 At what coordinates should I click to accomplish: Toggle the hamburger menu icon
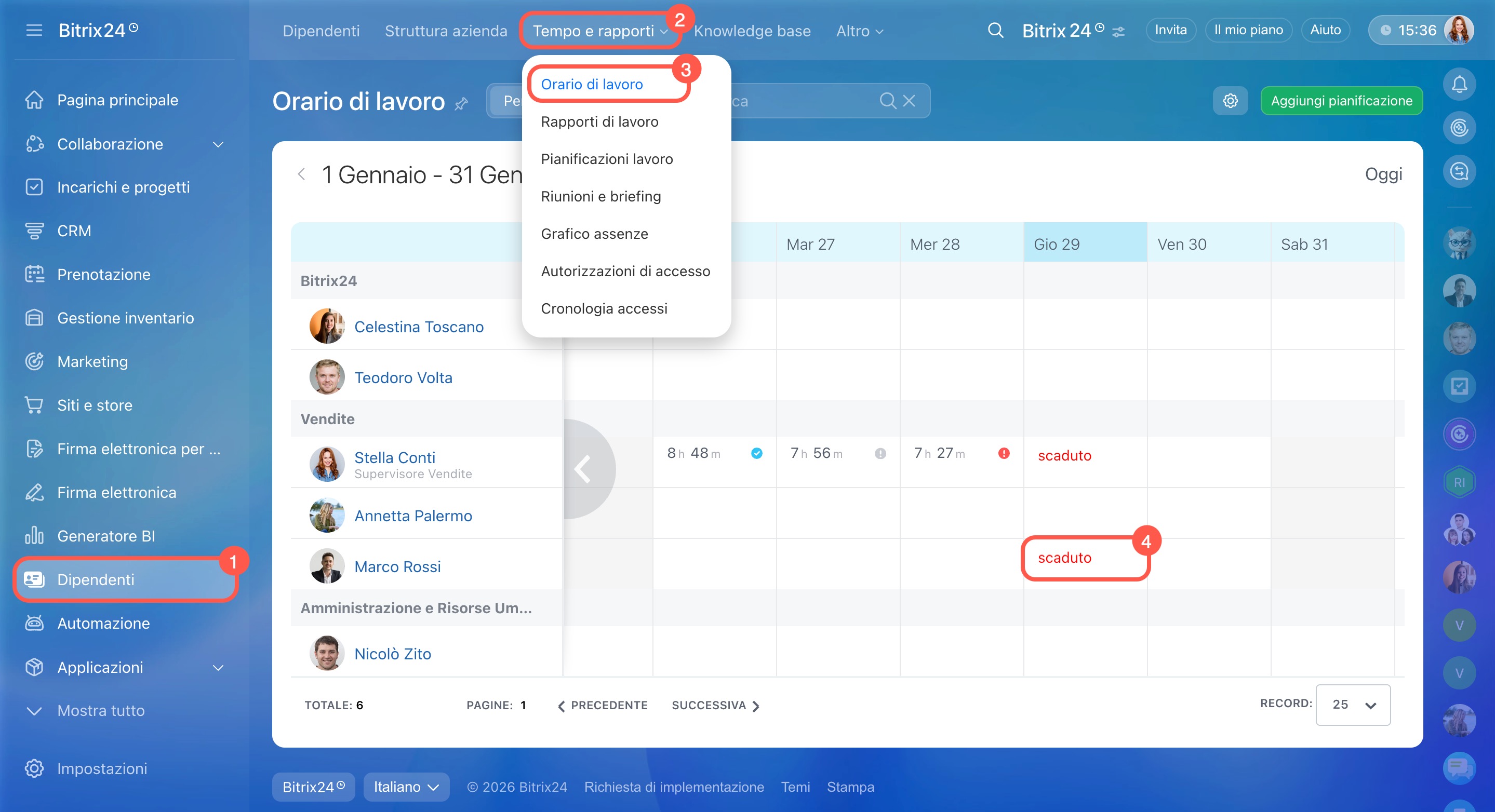(34, 30)
